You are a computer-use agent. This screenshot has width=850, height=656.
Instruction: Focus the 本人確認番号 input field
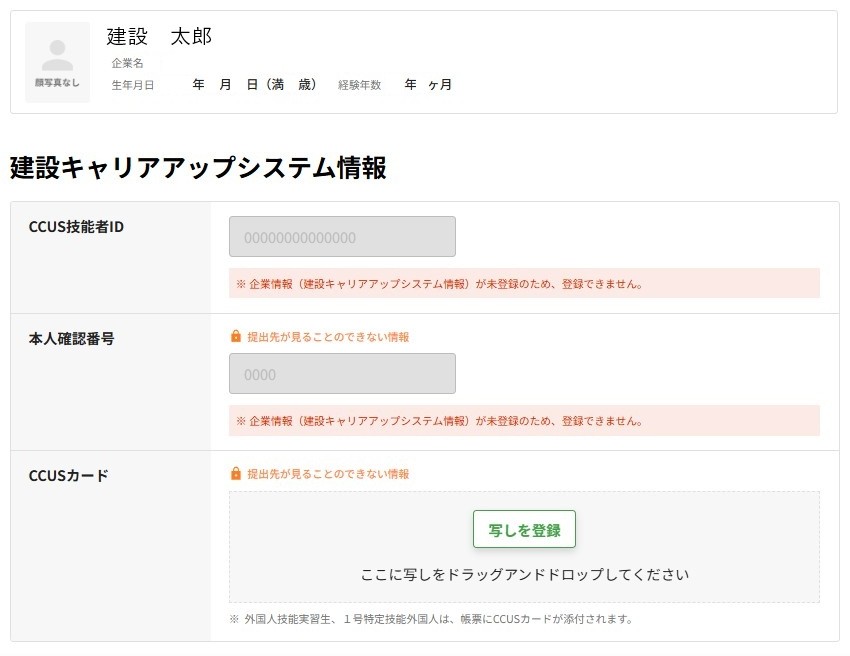pos(342,374)
